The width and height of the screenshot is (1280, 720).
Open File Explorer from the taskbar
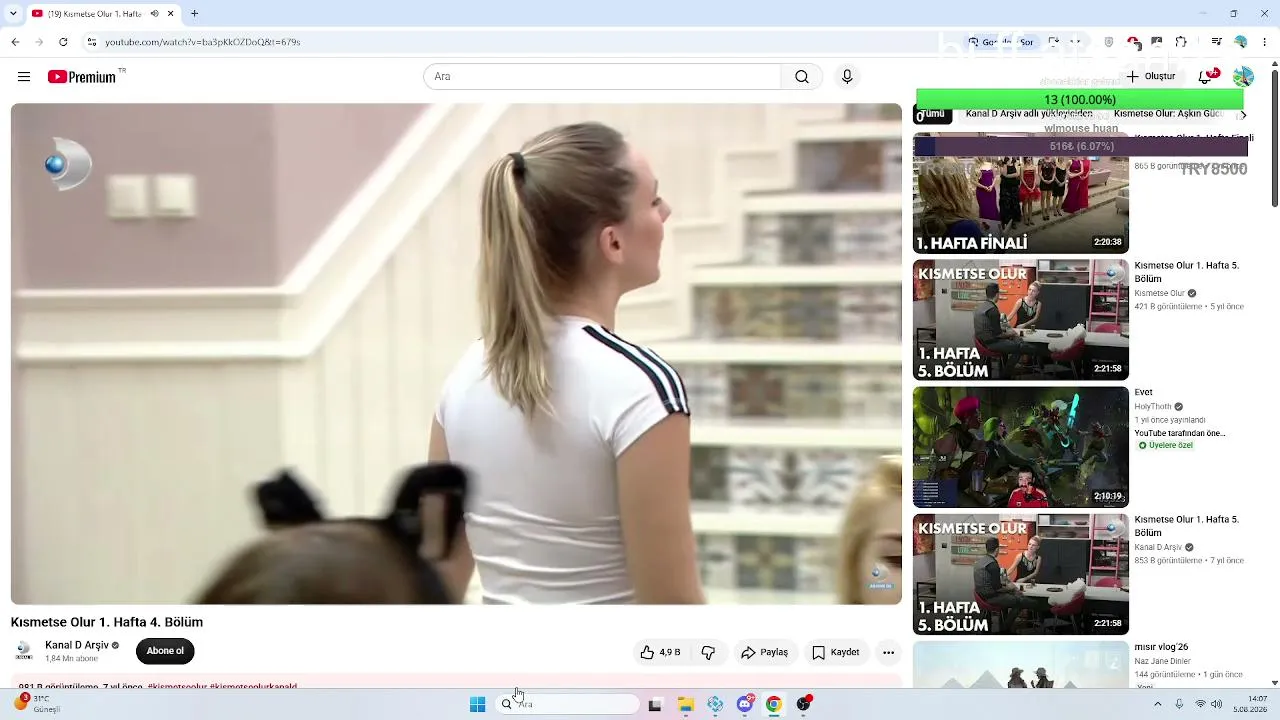coord(686,704)
